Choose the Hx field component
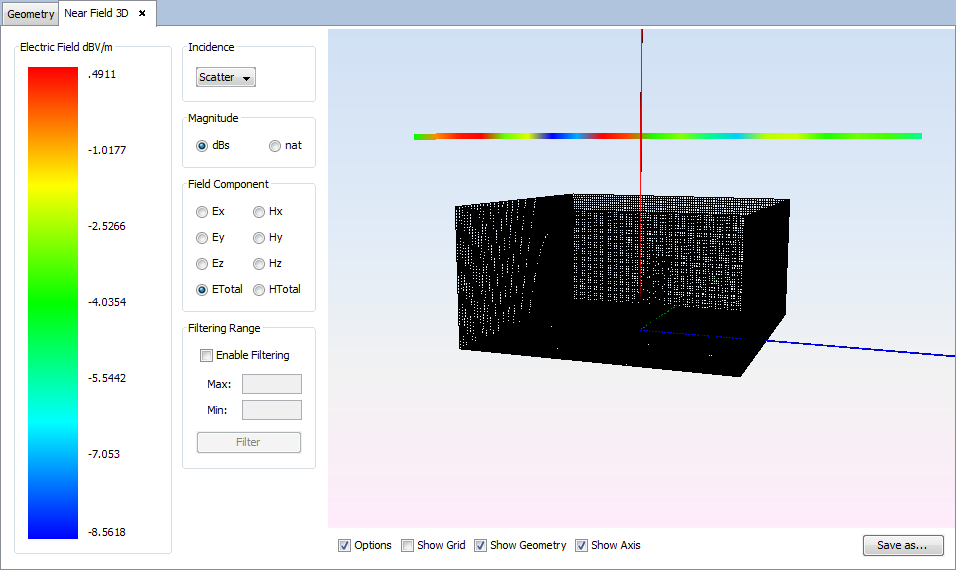The image size is (956, 570). (x=259, y=212)
